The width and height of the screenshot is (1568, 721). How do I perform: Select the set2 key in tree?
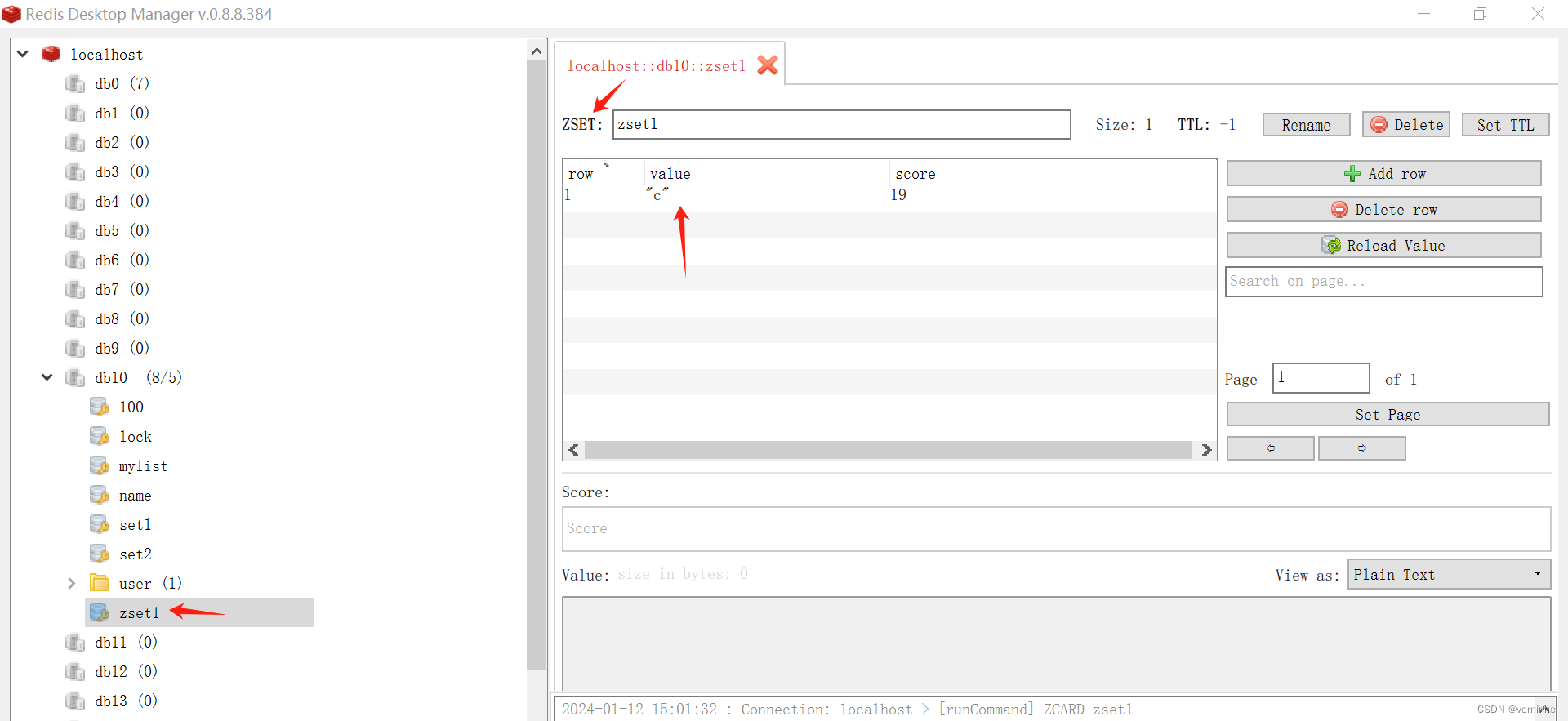(x=136, y=554)
